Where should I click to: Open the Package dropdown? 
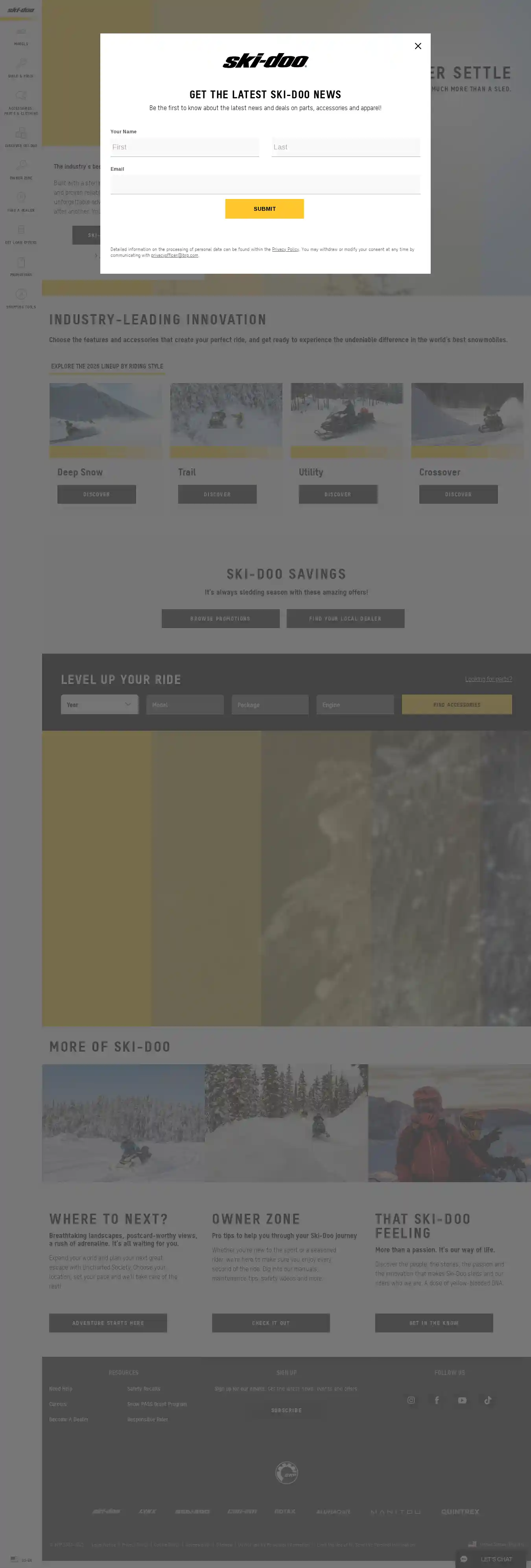click(270, 704)
